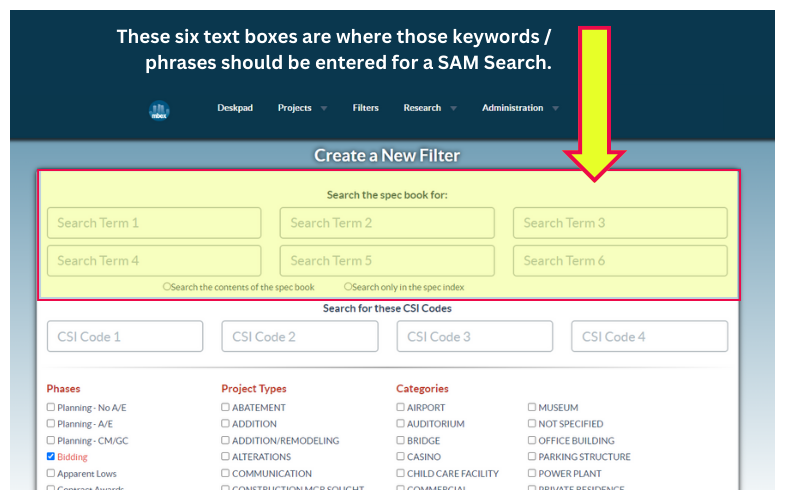Image resolution: width=785 pixels, height=500 pixels.
Task: Enable the CASINO category checkbox
Action: (401, 457)
